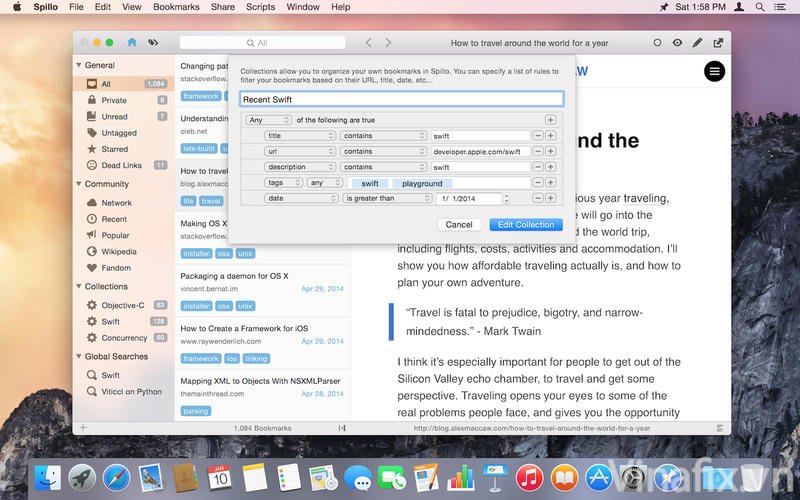Open bookmark in browser with share icon
The image size is (800, 500).
coord(718,43)
